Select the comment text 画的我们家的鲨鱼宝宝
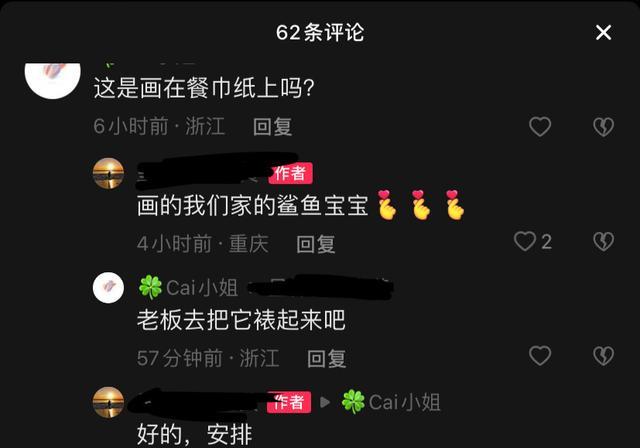Image resolution: width=640 pixels, height=448 pixels. [253, 205]
